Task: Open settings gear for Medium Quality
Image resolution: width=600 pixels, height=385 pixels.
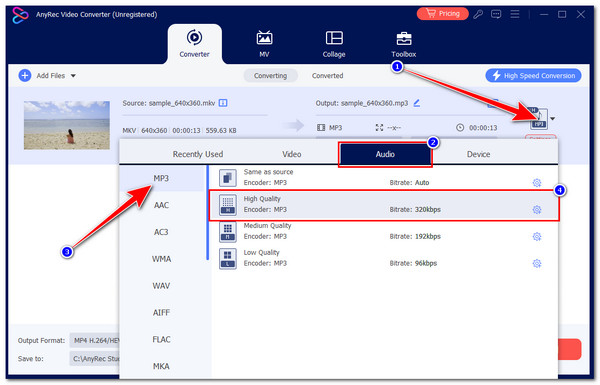Action: [x=537, y=237]
